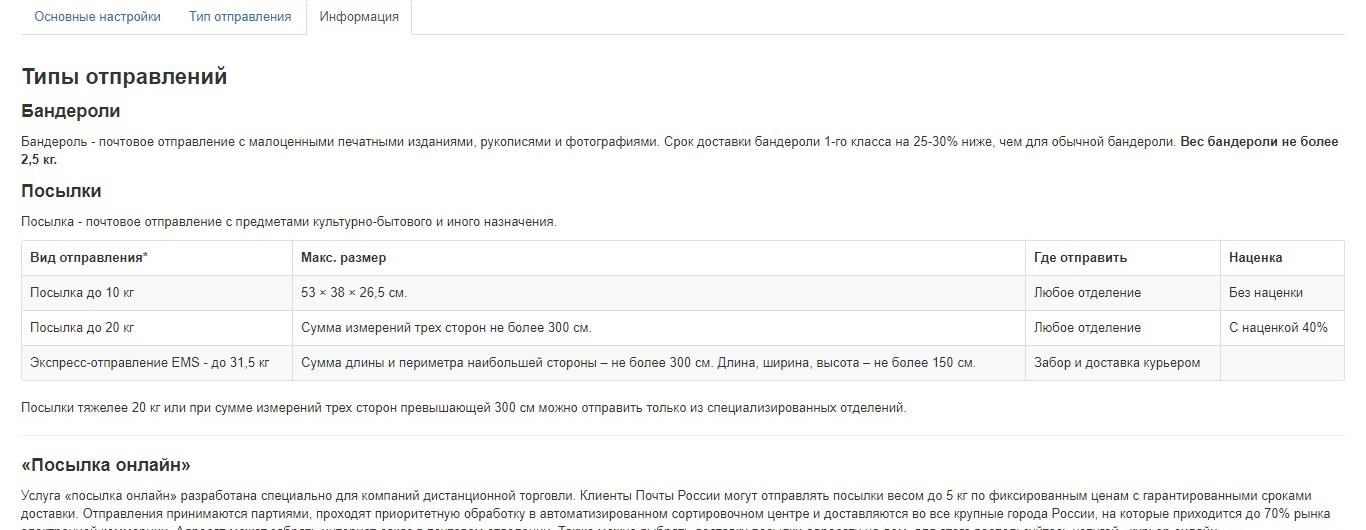
Task: Click the Без наценки cell
Action: point(1282,293)
